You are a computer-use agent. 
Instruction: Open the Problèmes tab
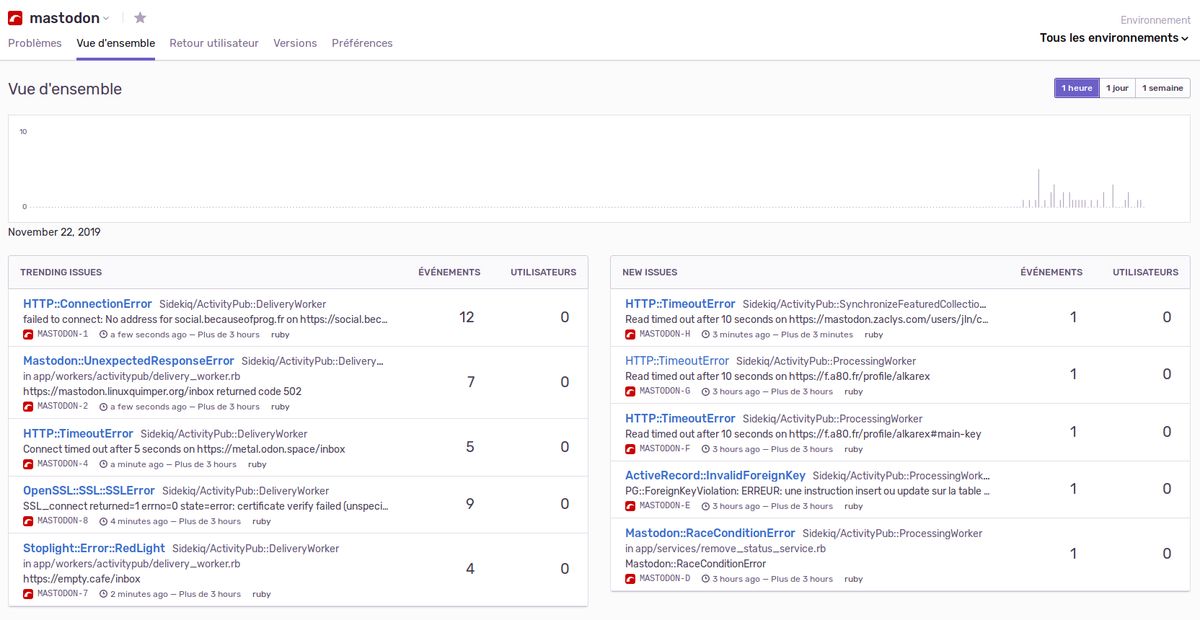pos(35,43)
